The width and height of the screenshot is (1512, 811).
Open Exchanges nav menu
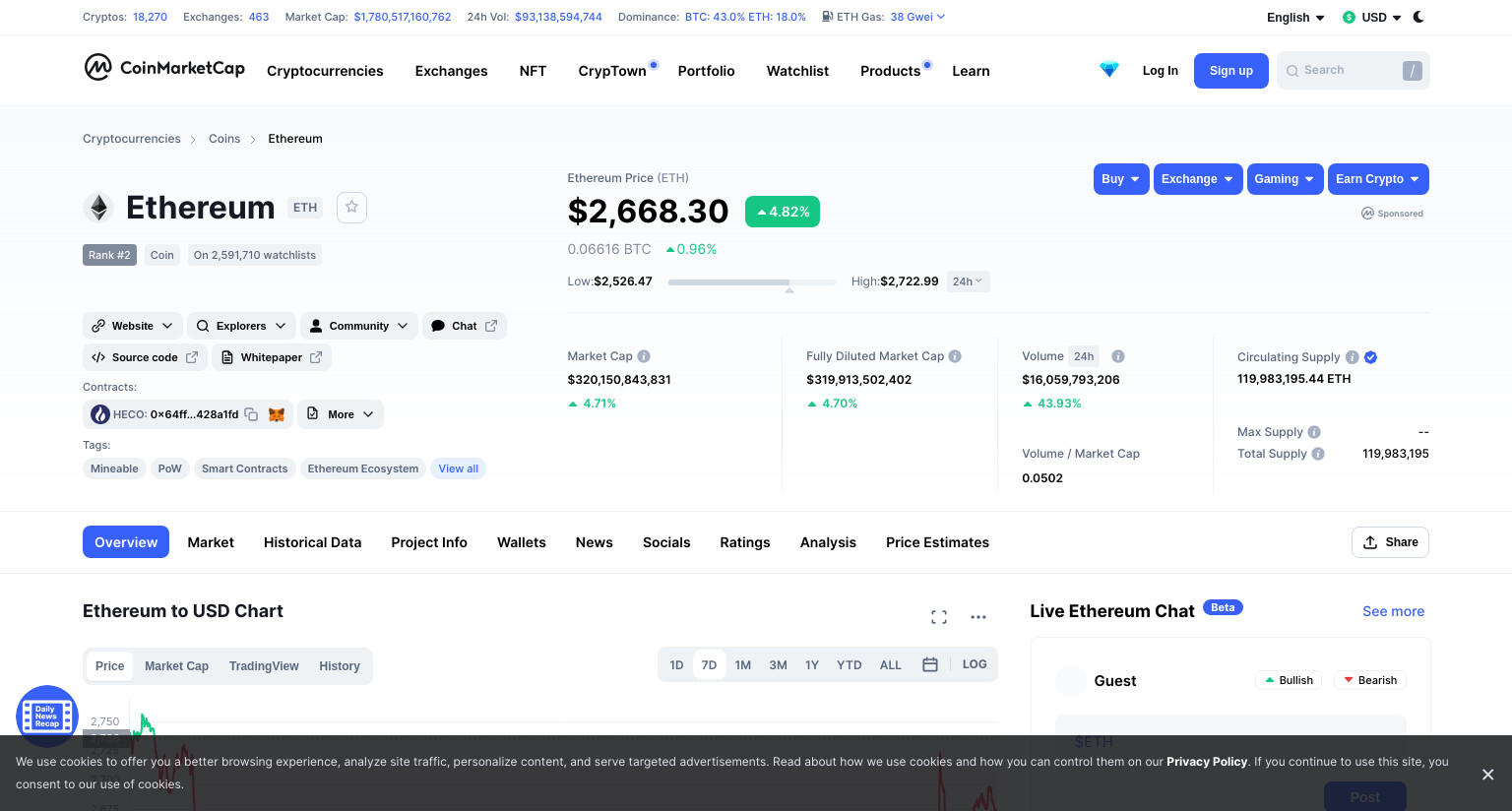coord(451,71)
